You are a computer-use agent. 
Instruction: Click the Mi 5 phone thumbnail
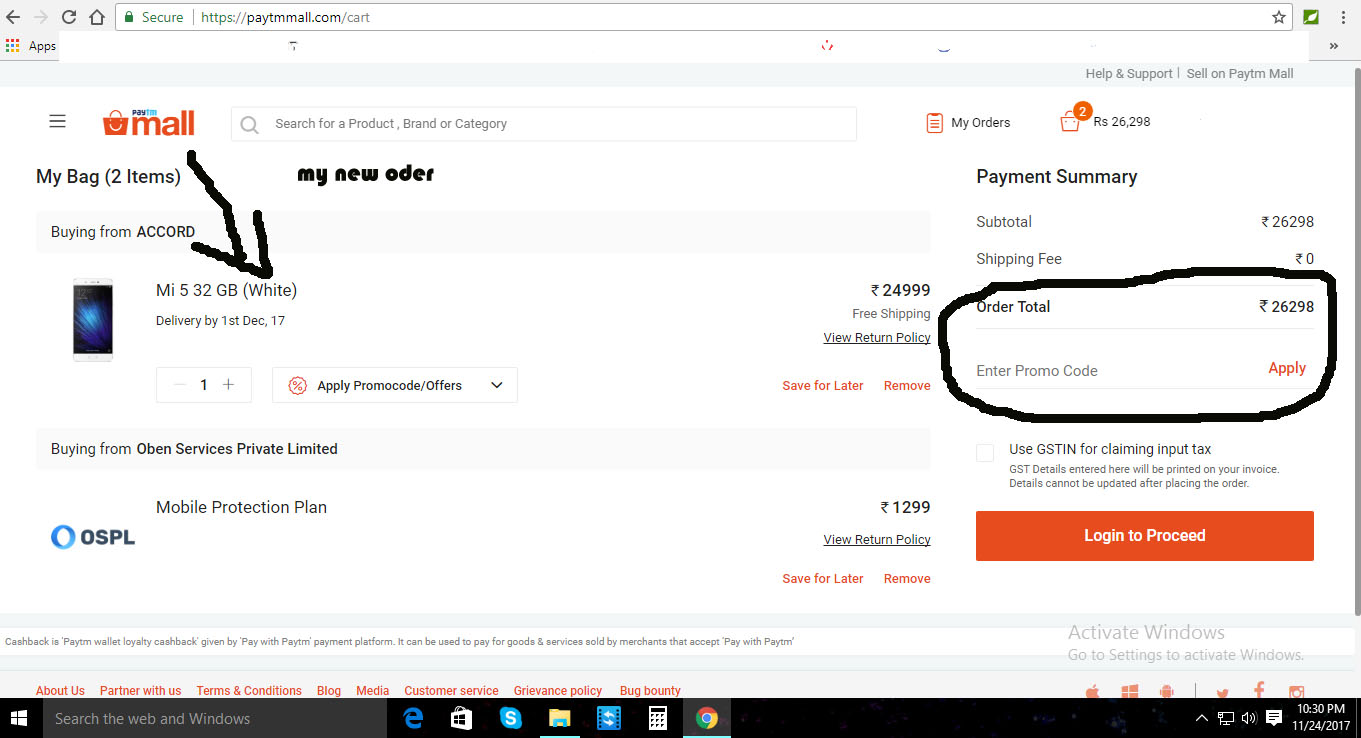93,319
